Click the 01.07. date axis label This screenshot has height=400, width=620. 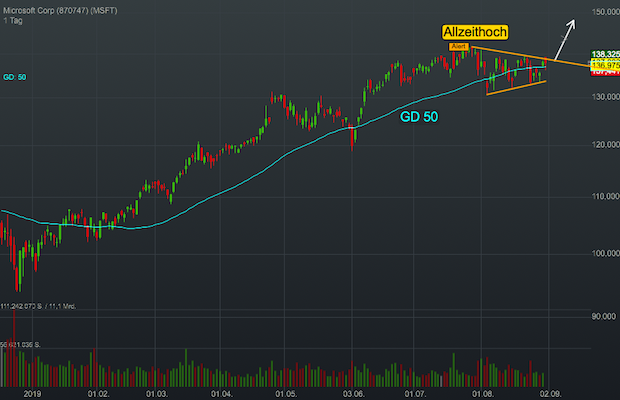coord(416,394)
